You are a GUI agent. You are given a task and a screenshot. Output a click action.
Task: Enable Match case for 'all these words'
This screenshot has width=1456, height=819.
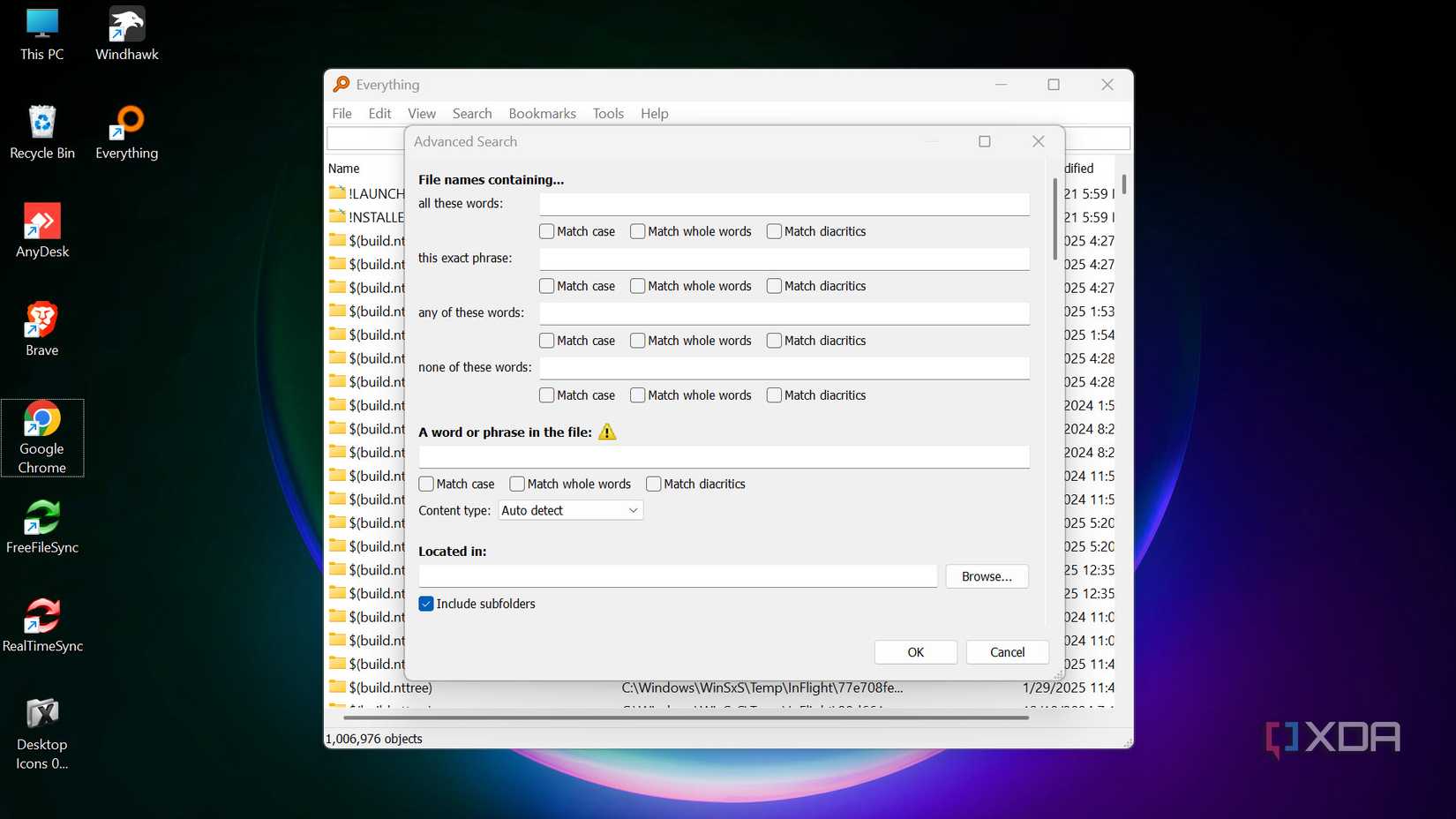pyautogui.click(x=545, y=231)
